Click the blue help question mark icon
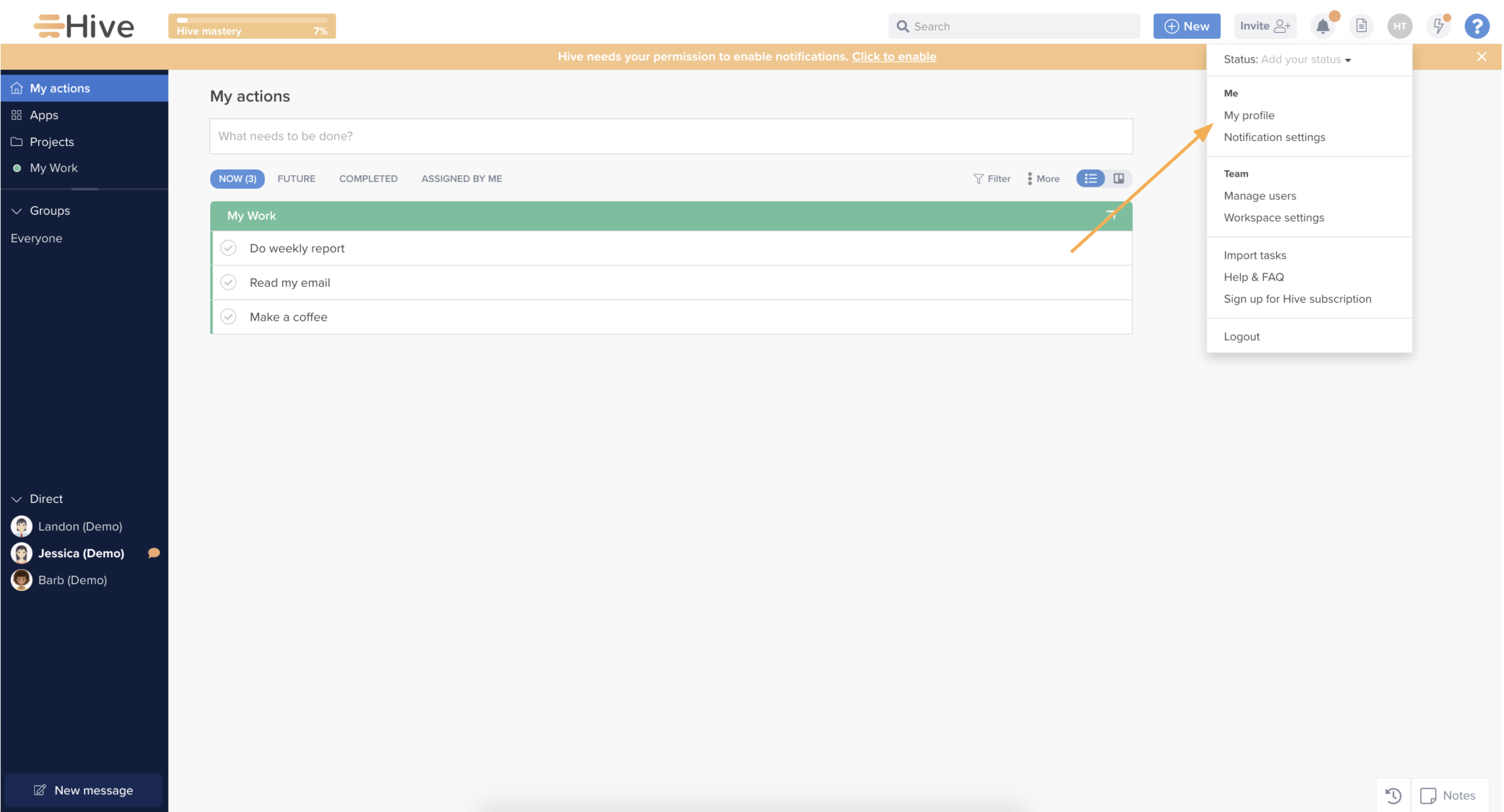The height and width of the screenshot is (812, 1504). pyautogui.click(x=1477, y=26)
